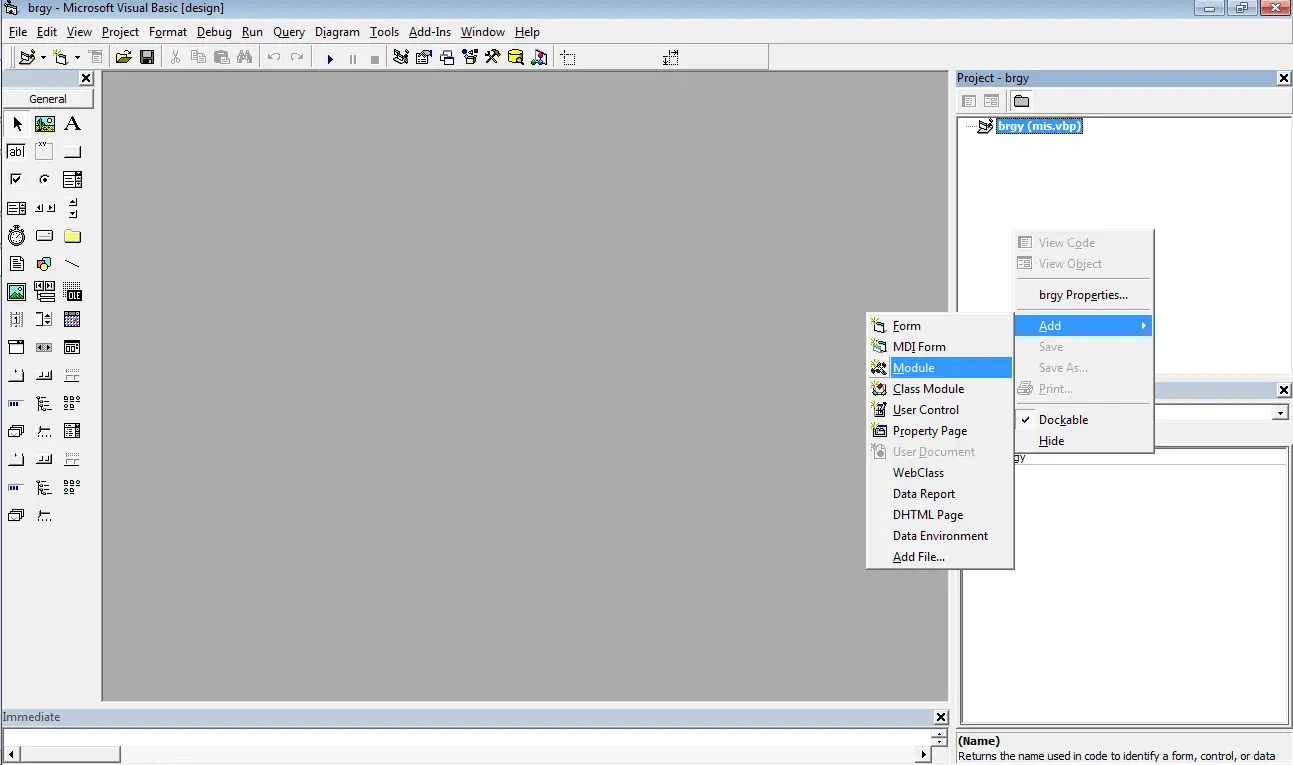
Task: Choose Data Environment from the submenu
Action: click(x=940, y=536)
